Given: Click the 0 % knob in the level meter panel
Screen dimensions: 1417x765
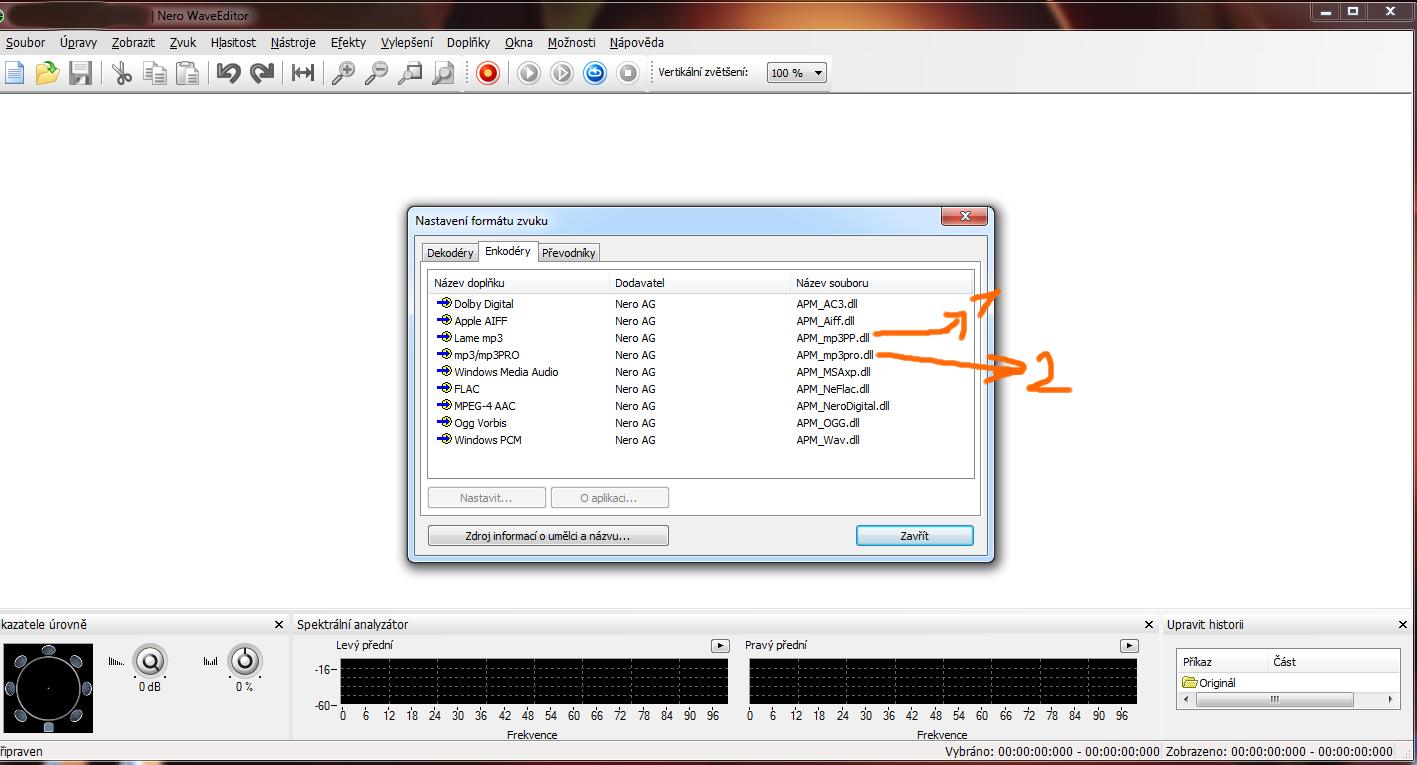Looking at the screenshot, I should pos(245,661).
